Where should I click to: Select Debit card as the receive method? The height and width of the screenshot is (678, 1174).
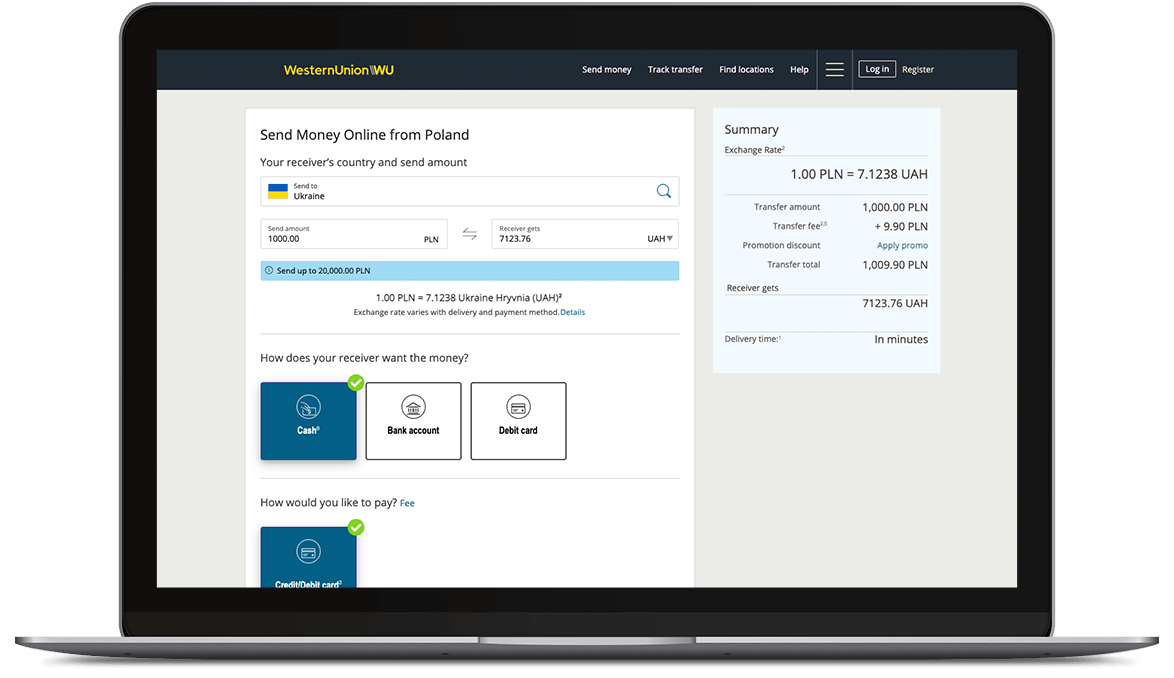point(518,421)
